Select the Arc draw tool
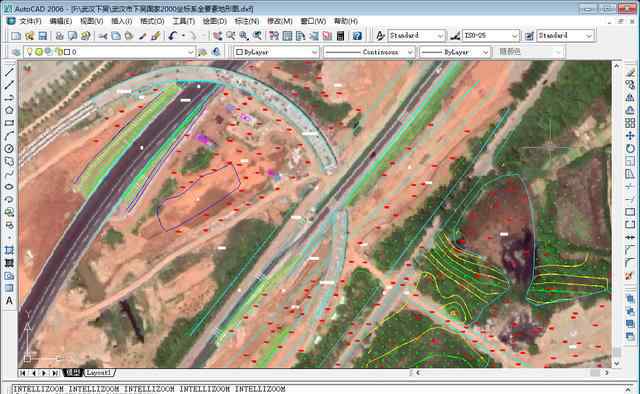Image resolution: width=640 pixels, height=394 pixels. pyautogui.click(x=9, y=136)
